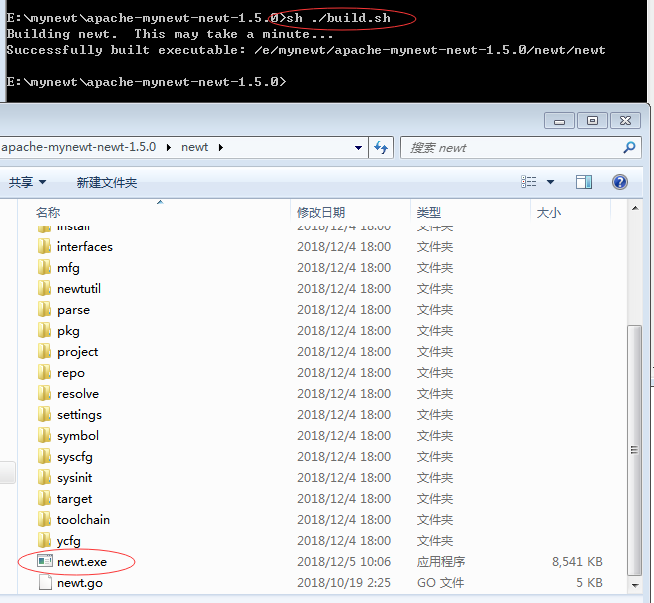The image size is (654, 603).
Task: Click the GO 文件 type cell
Action: [x=440, y=583]
